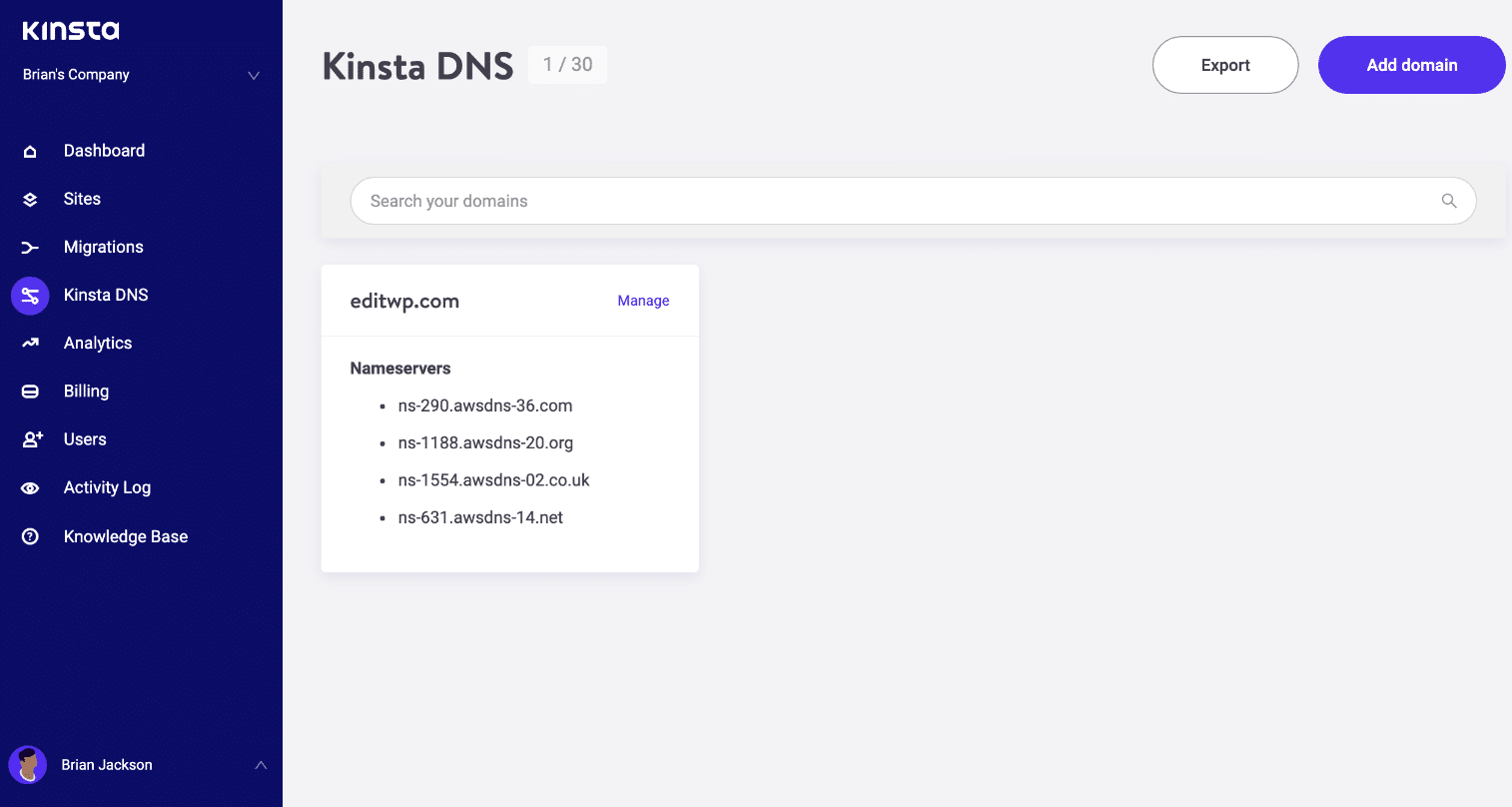Open the chevron next to Brian's Company
The height and width of the screenshot is (807, 1512).
pos(253,74)
